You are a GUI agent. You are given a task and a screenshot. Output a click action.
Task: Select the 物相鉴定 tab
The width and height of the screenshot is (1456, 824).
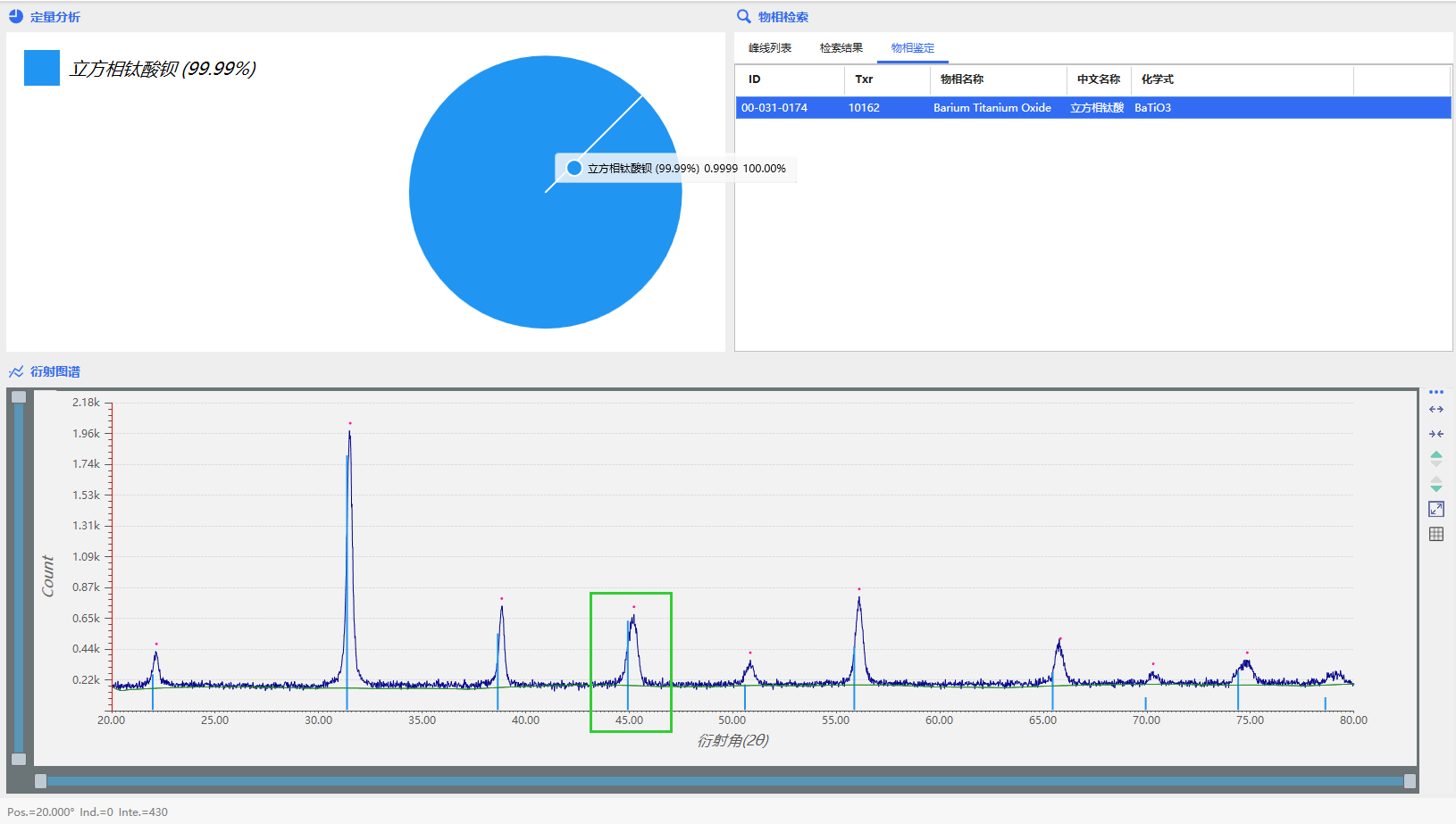(x=912, y=48)
